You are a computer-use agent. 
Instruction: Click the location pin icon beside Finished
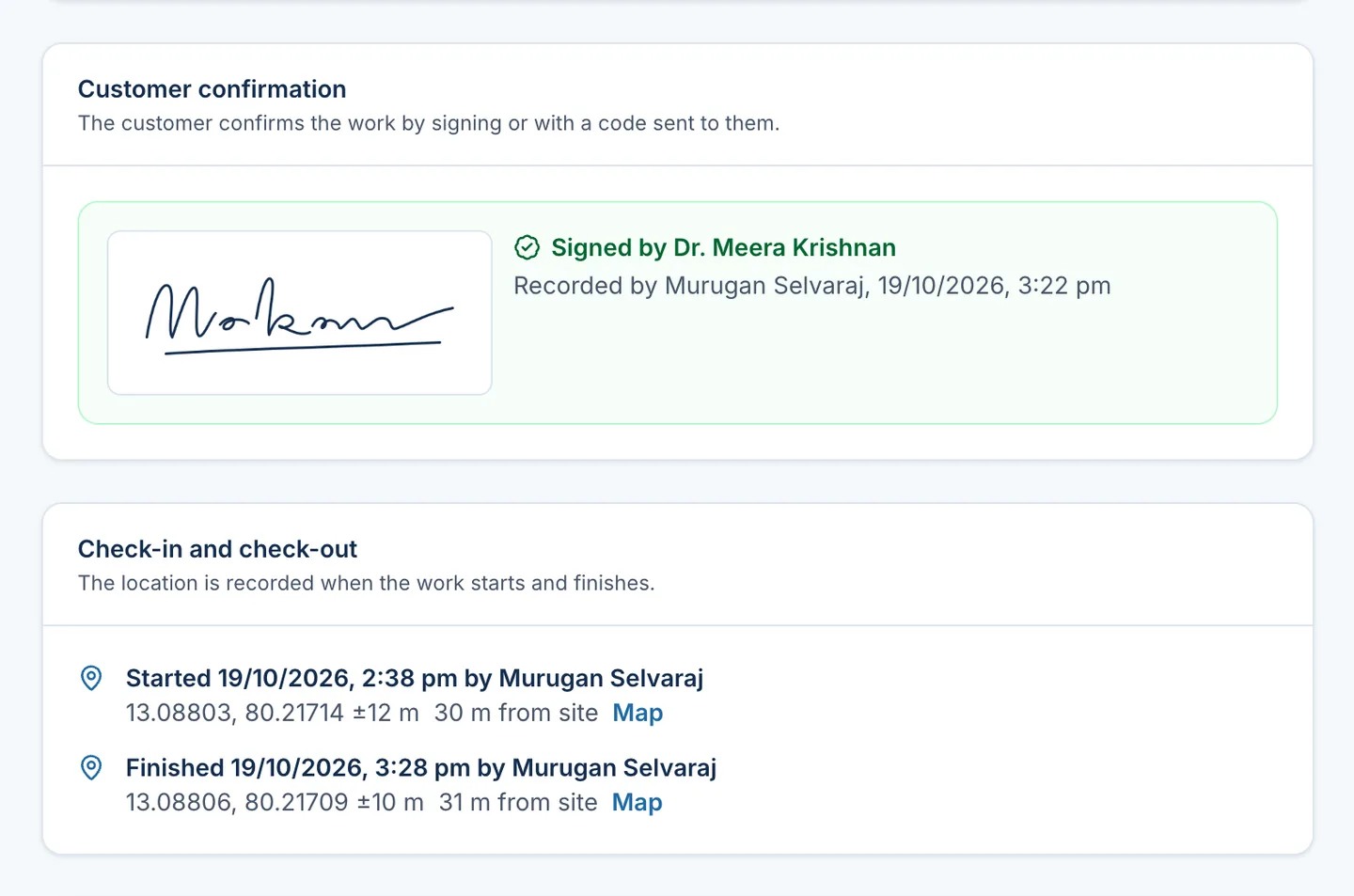[91, 767]
